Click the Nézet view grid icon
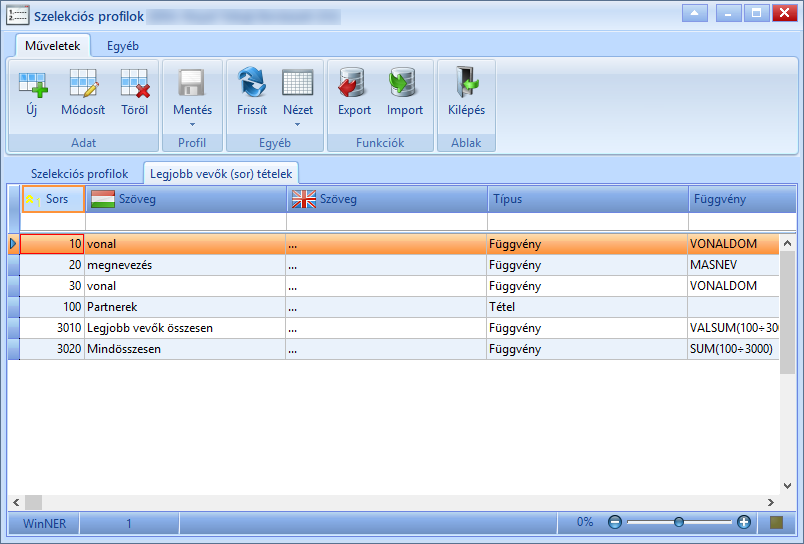The height and width of the screenshot is (544, 804). pyautogui.click(x=297, y=83)
